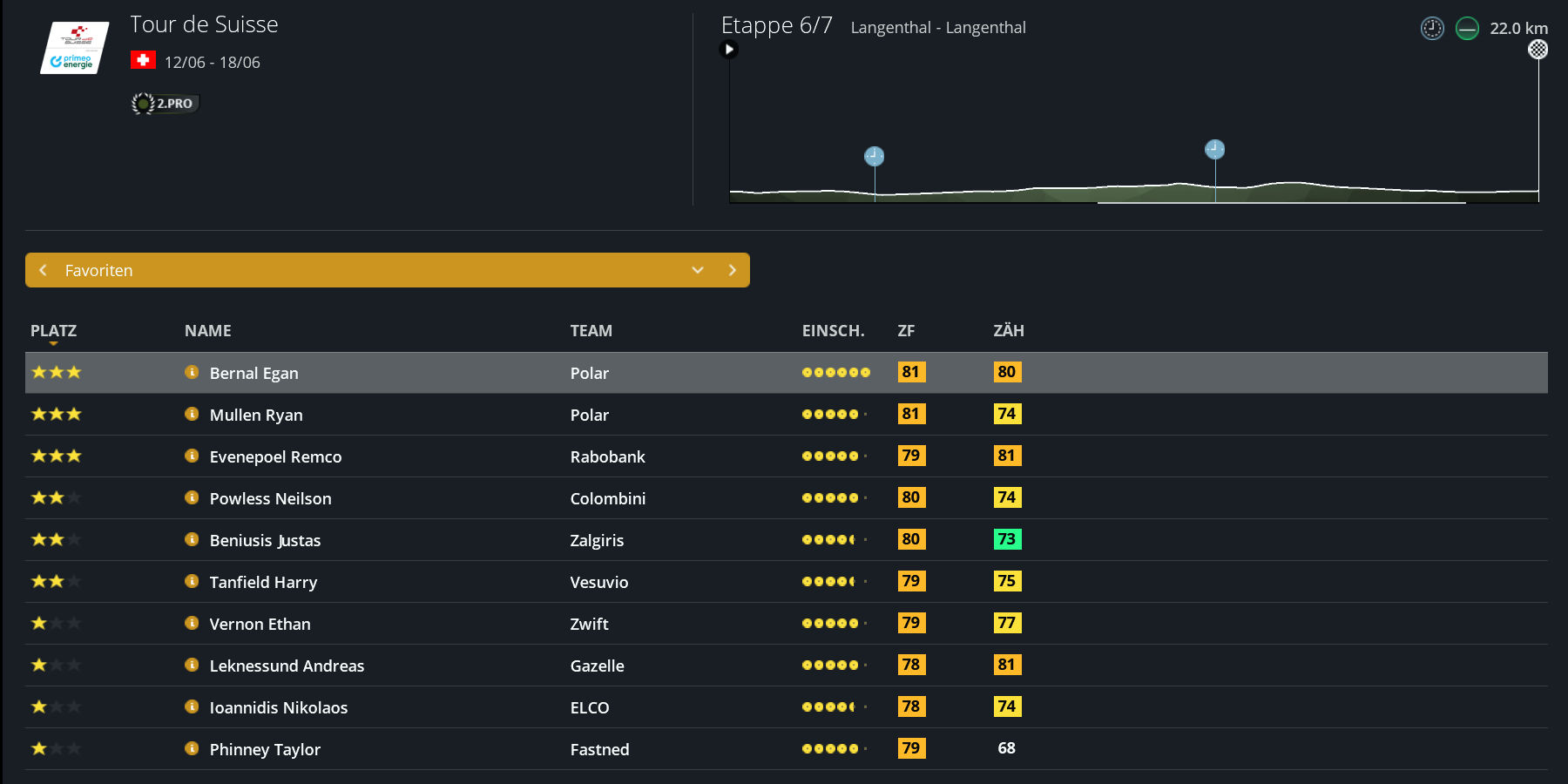The image size is (1568, 784).
Task: Click the 2.PRO race class badge
Action: (166, 104)
